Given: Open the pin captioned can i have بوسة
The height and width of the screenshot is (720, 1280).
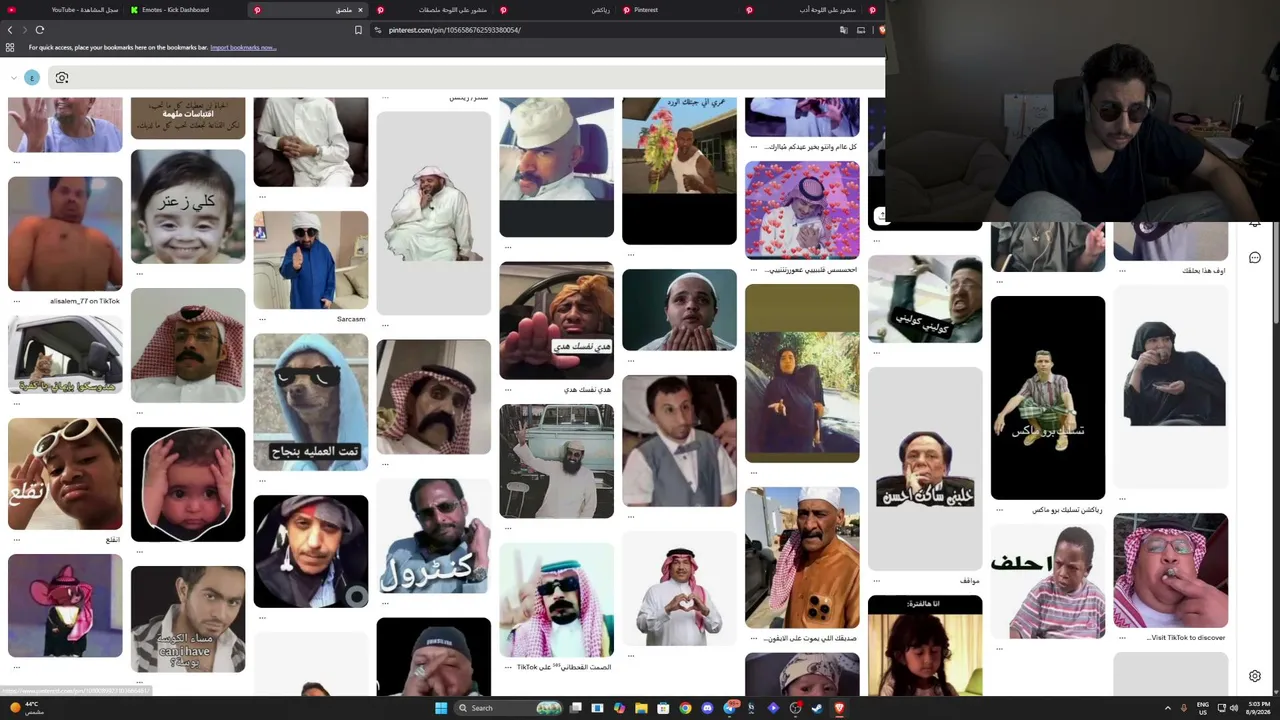Looking at the screenshot, I should click(x=188, y=619).
